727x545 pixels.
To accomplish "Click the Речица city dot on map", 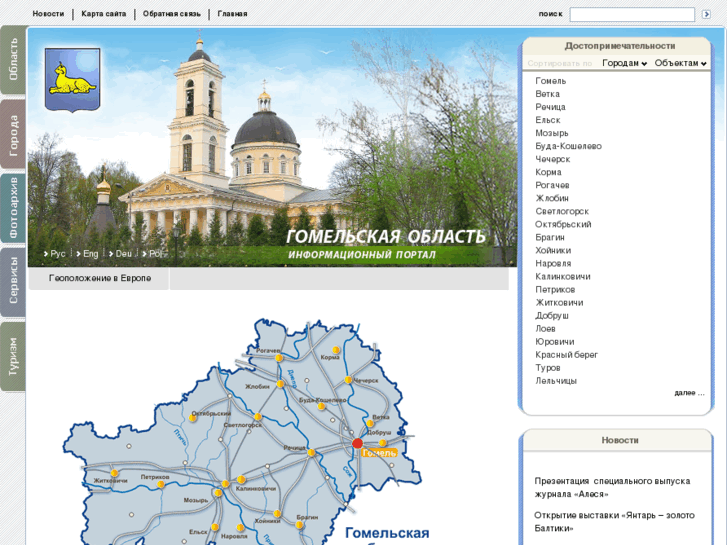I will [311, 452].
